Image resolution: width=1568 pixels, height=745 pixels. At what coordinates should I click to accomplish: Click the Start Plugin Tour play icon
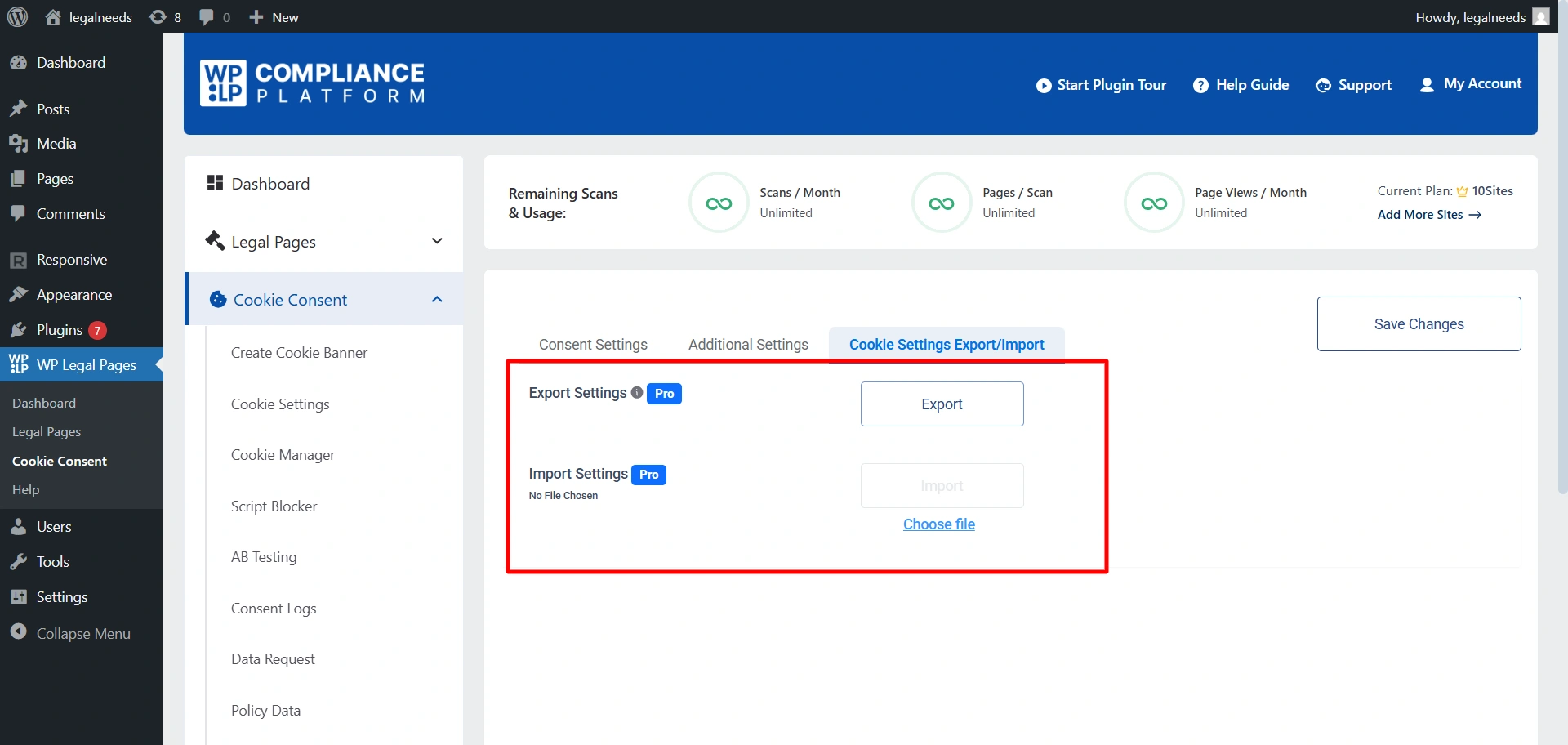(1043, 85)
